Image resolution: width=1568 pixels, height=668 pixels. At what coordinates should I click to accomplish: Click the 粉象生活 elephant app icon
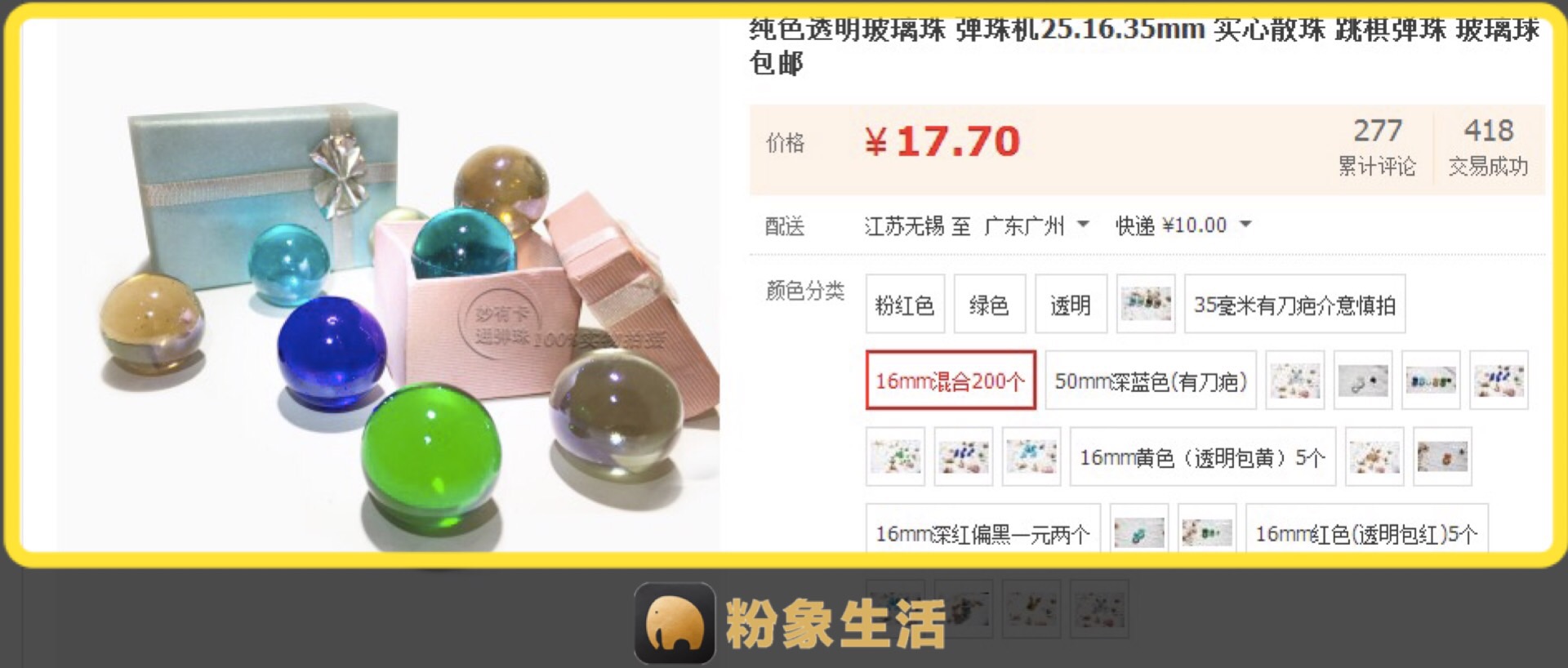click(x=675, y=622)
